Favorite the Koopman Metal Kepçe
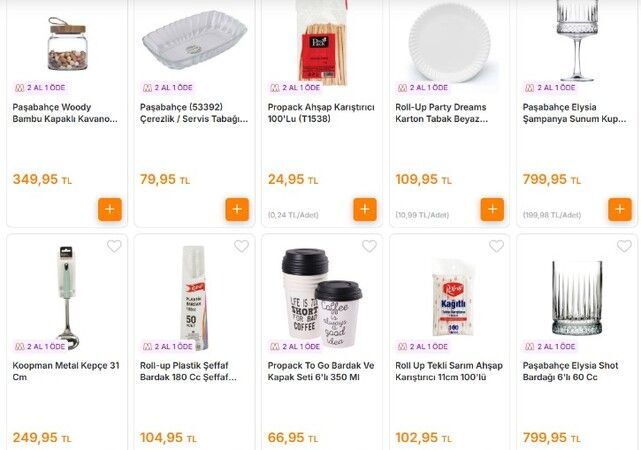The width and height of the screenshot is (641, 450). click(x=114, y=246)
